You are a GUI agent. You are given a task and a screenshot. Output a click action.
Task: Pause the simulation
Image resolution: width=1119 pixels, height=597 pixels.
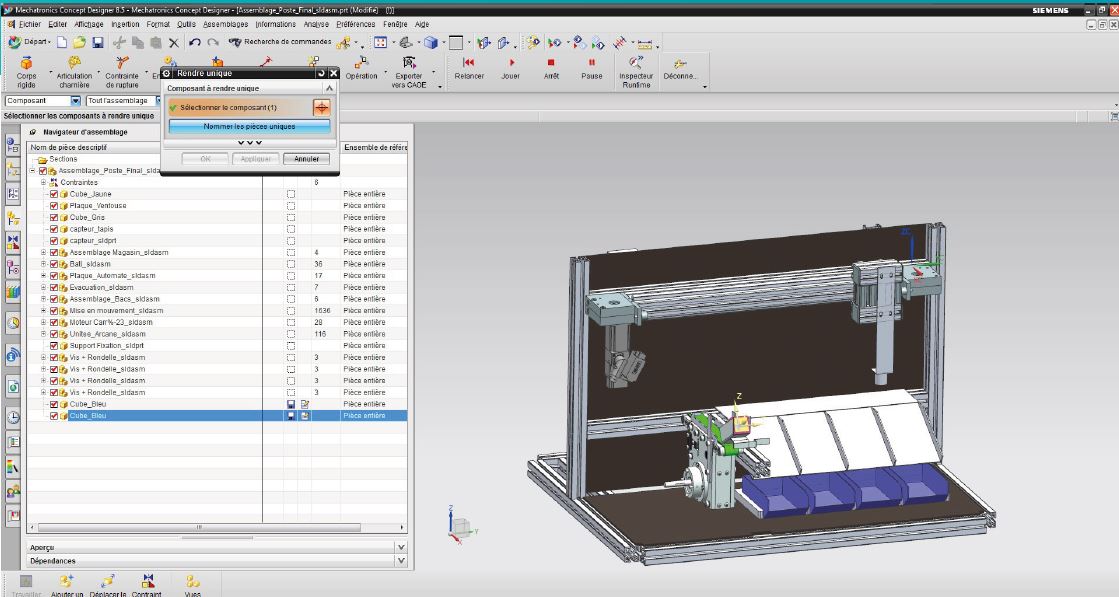(592, 68)
